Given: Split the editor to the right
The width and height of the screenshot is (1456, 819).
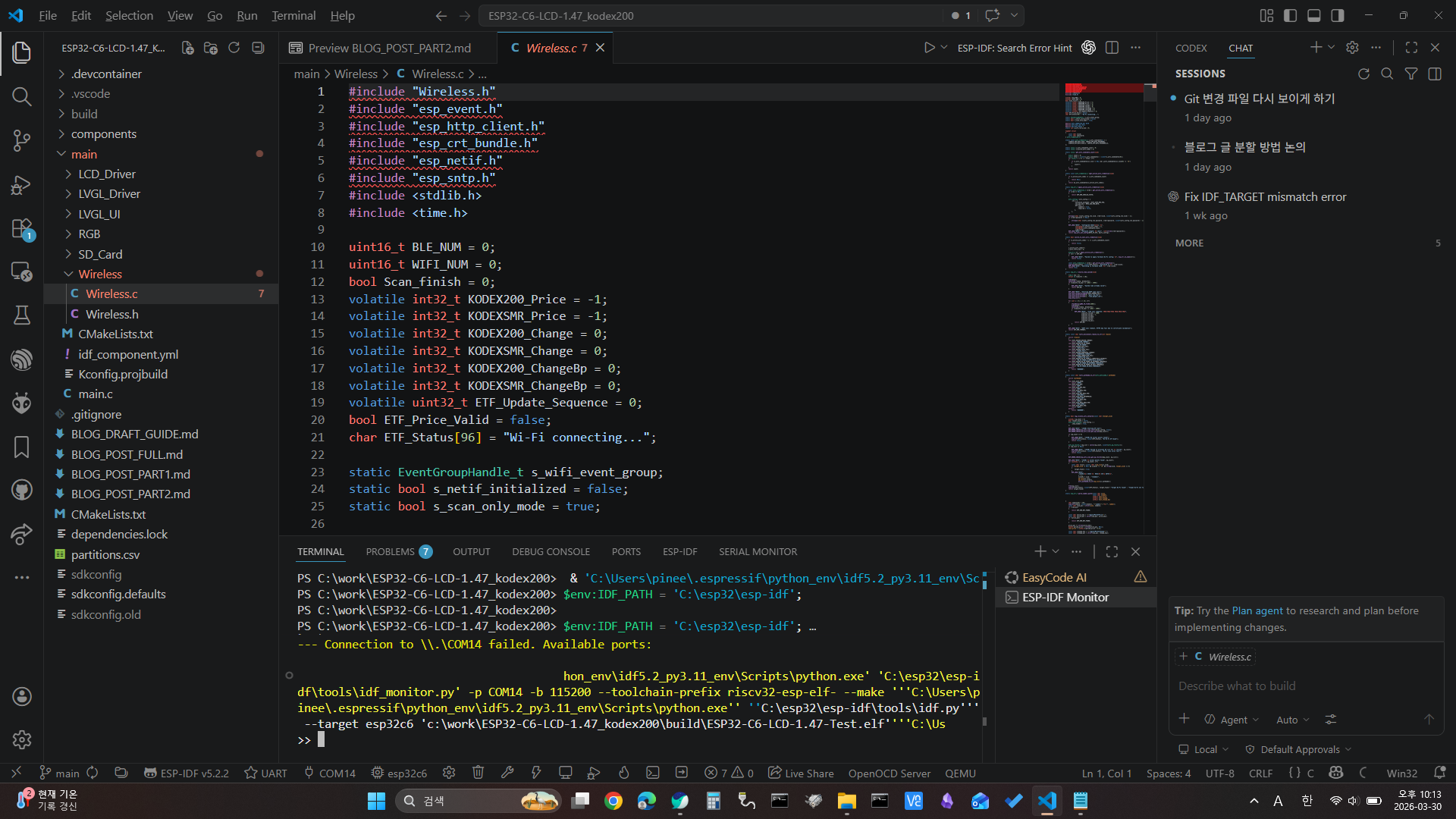Looking at the screenshot, I should [1112, 48].
